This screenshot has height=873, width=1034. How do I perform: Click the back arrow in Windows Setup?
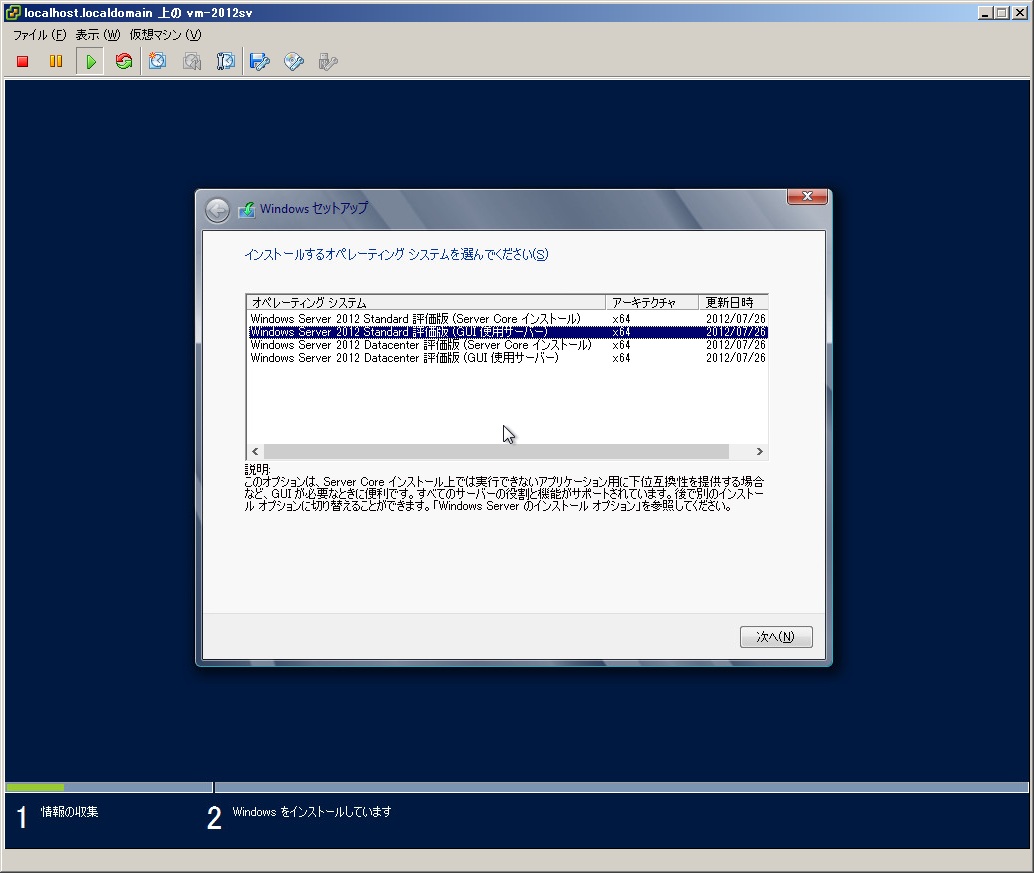[217, 210]
